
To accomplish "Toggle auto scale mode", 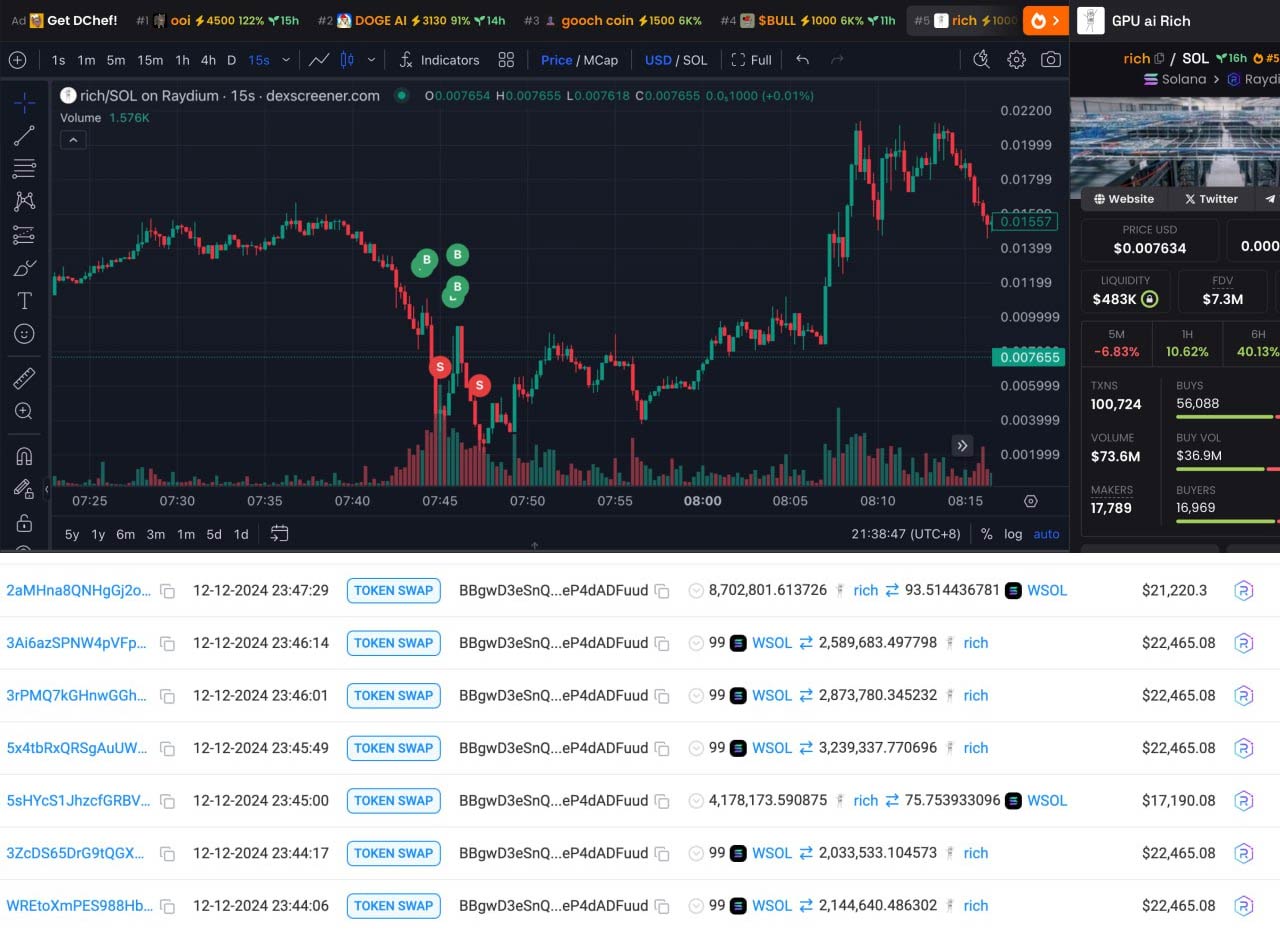I will 1046,534.
